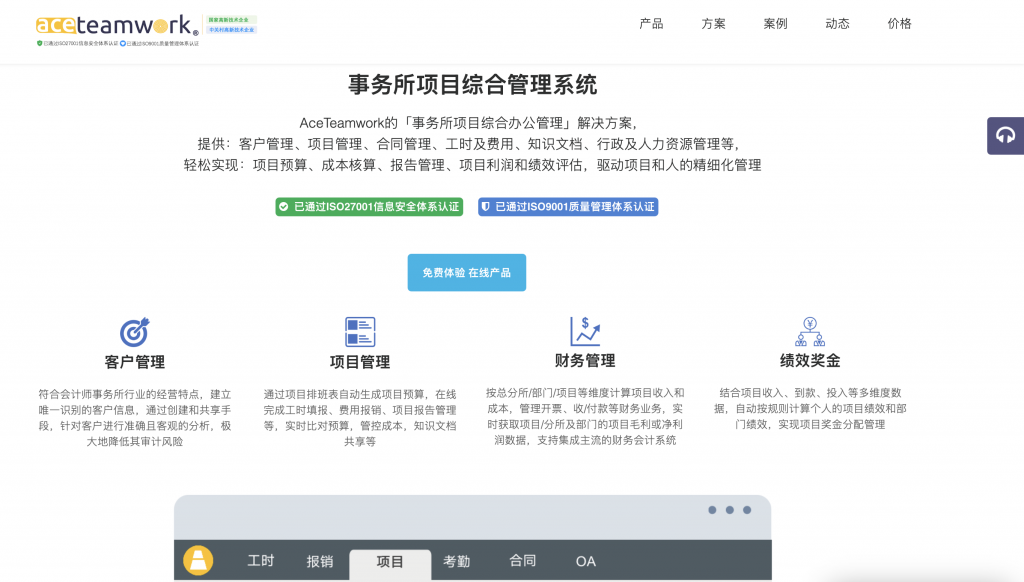Go to 案例 page
Viewport: 1024px width, 582px height.
tap(775, 24)
